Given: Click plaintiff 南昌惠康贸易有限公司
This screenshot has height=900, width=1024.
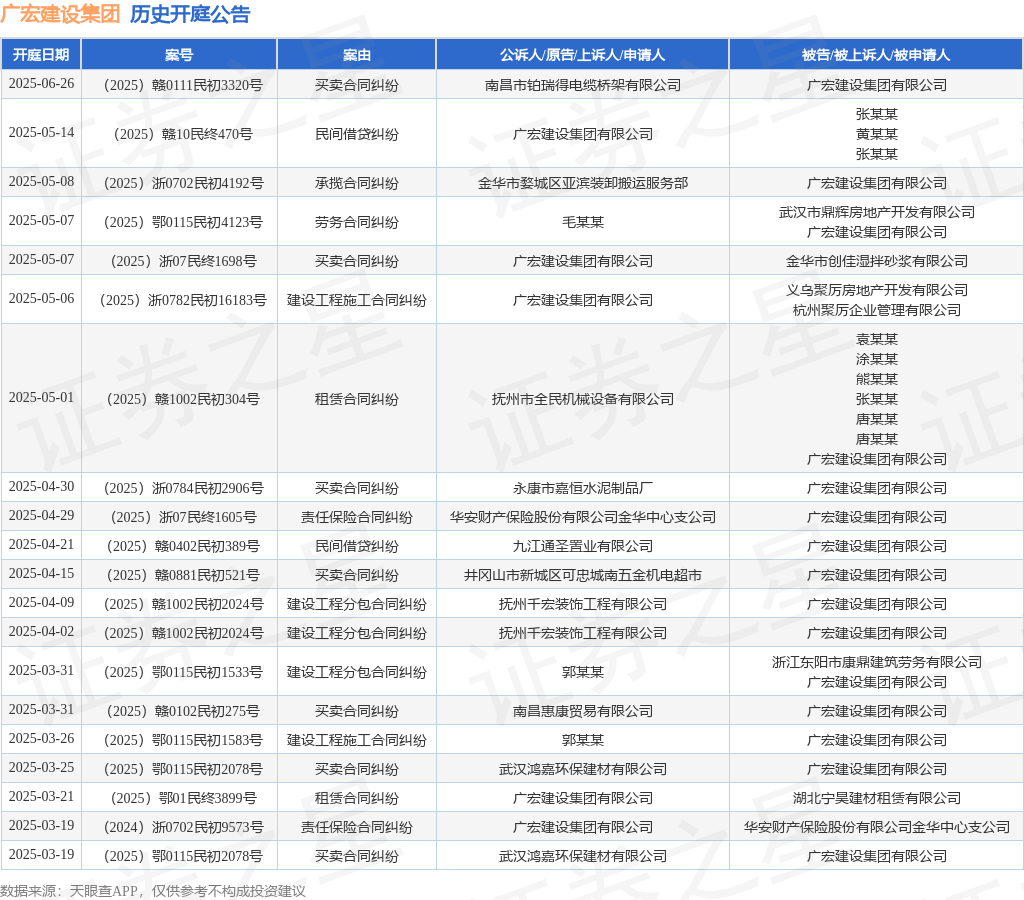Looking at the screenshot, I should (x=583, y=711).
